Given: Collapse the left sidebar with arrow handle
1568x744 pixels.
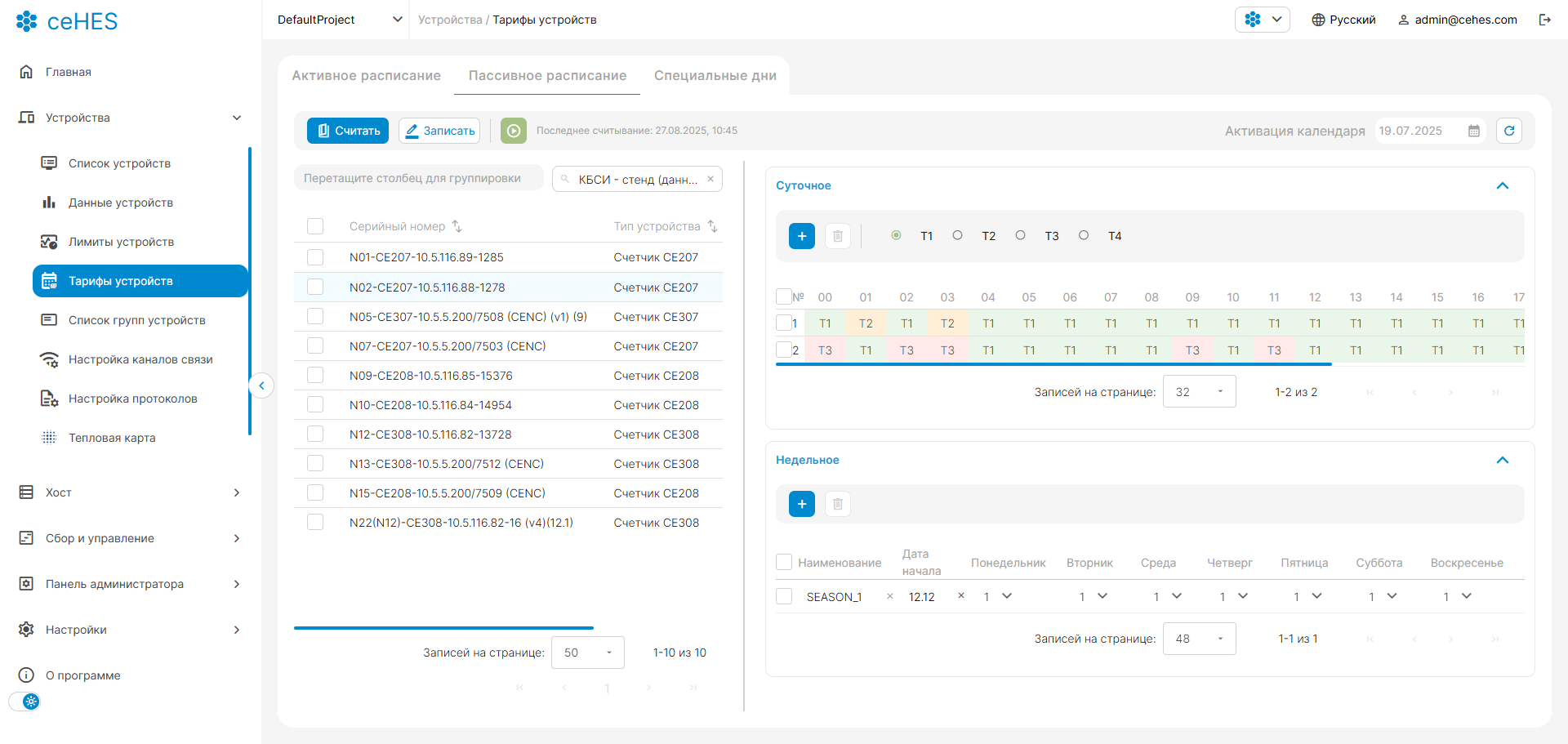Looking at the screenshot, I should (261, 385).
